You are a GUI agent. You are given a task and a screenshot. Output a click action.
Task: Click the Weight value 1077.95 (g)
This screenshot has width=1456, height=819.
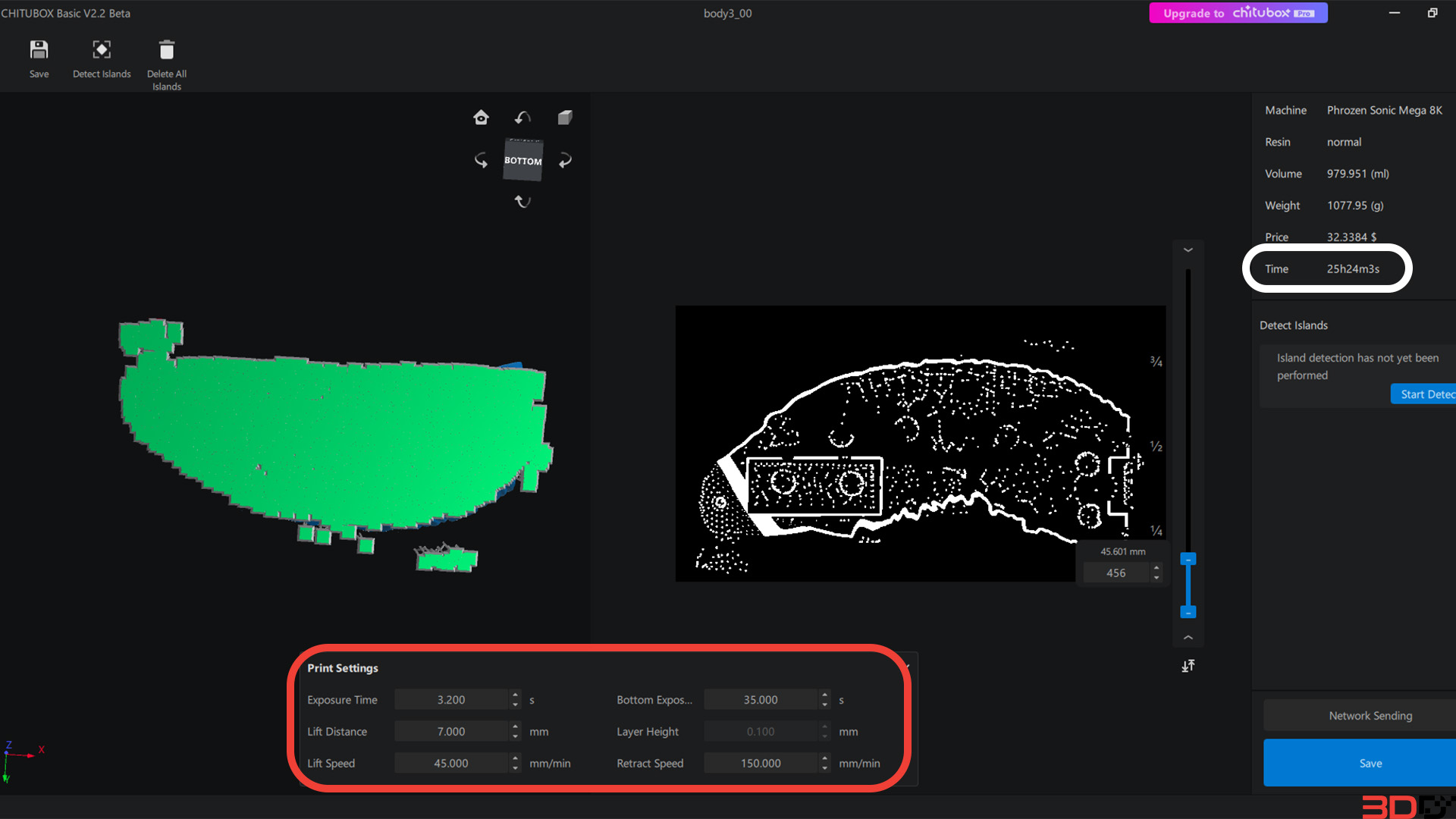[x=1355, y=206]
